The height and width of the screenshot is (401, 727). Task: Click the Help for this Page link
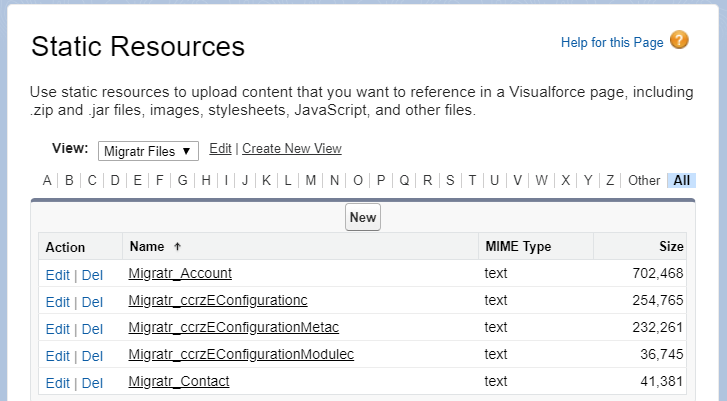pos(612,42)
